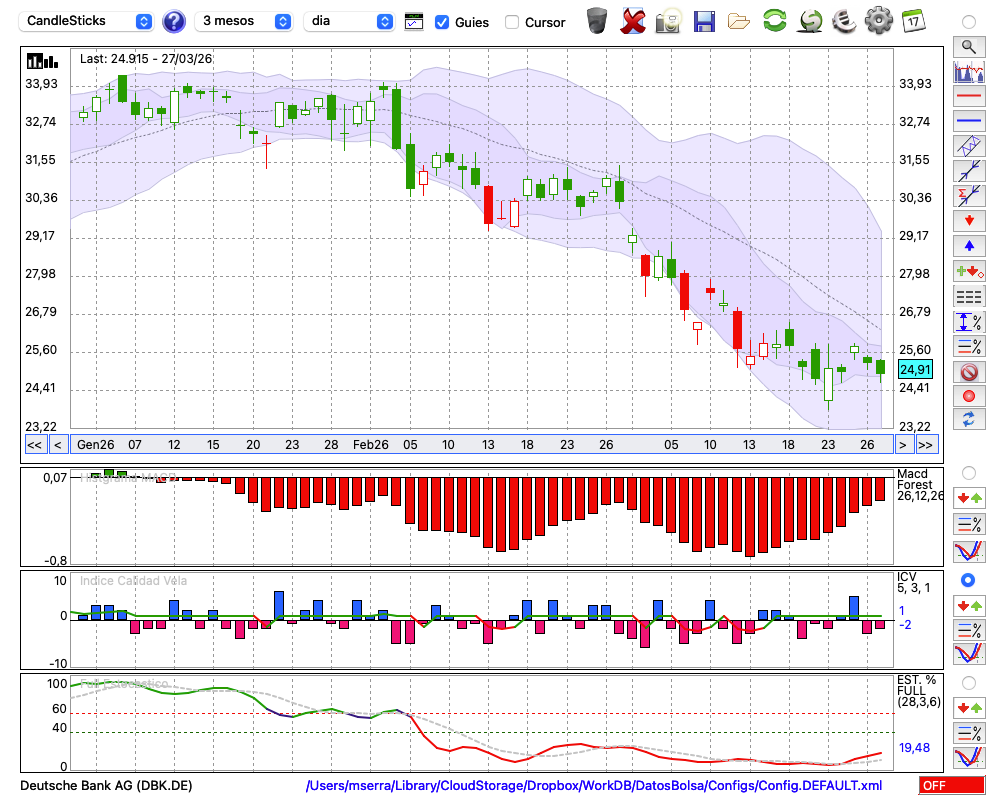Enable the Cursor checkbox
Screen dimensions: 1000x800
[512, 22]
